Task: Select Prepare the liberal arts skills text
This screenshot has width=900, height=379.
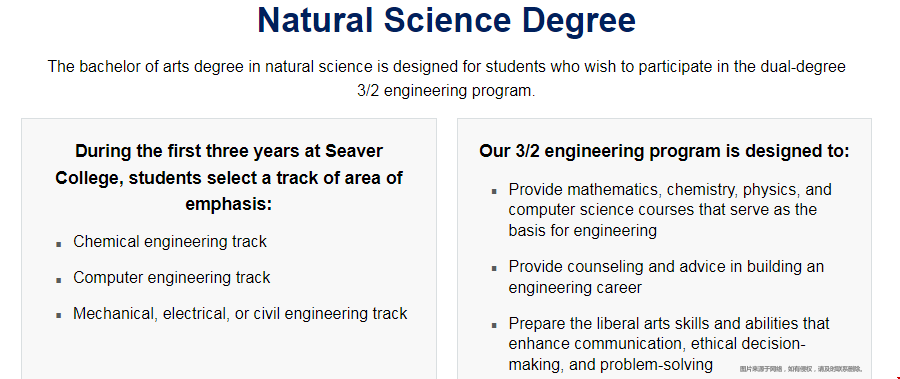Action: pos(669,344)
